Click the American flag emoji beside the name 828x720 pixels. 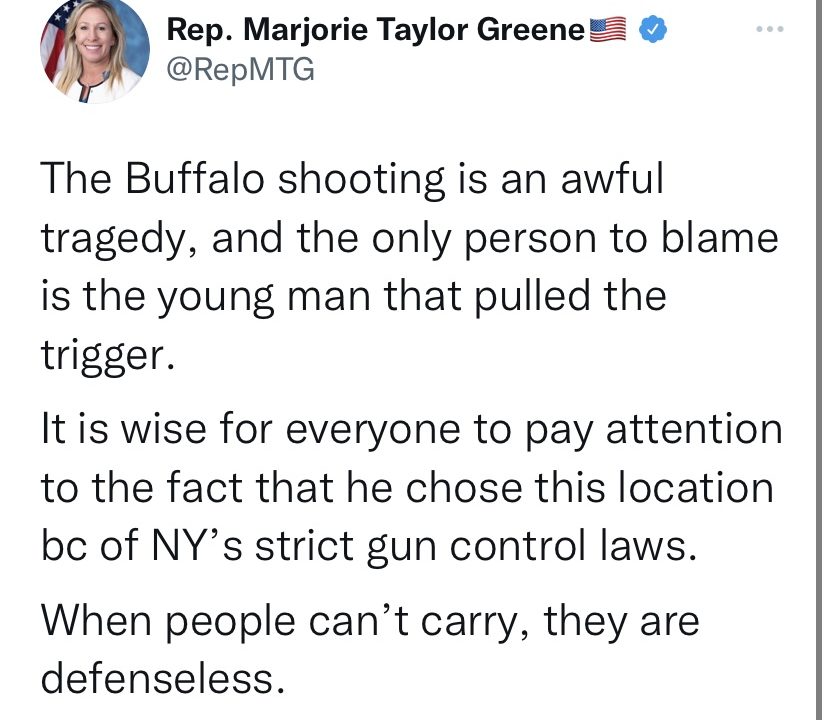coord(607,30)
